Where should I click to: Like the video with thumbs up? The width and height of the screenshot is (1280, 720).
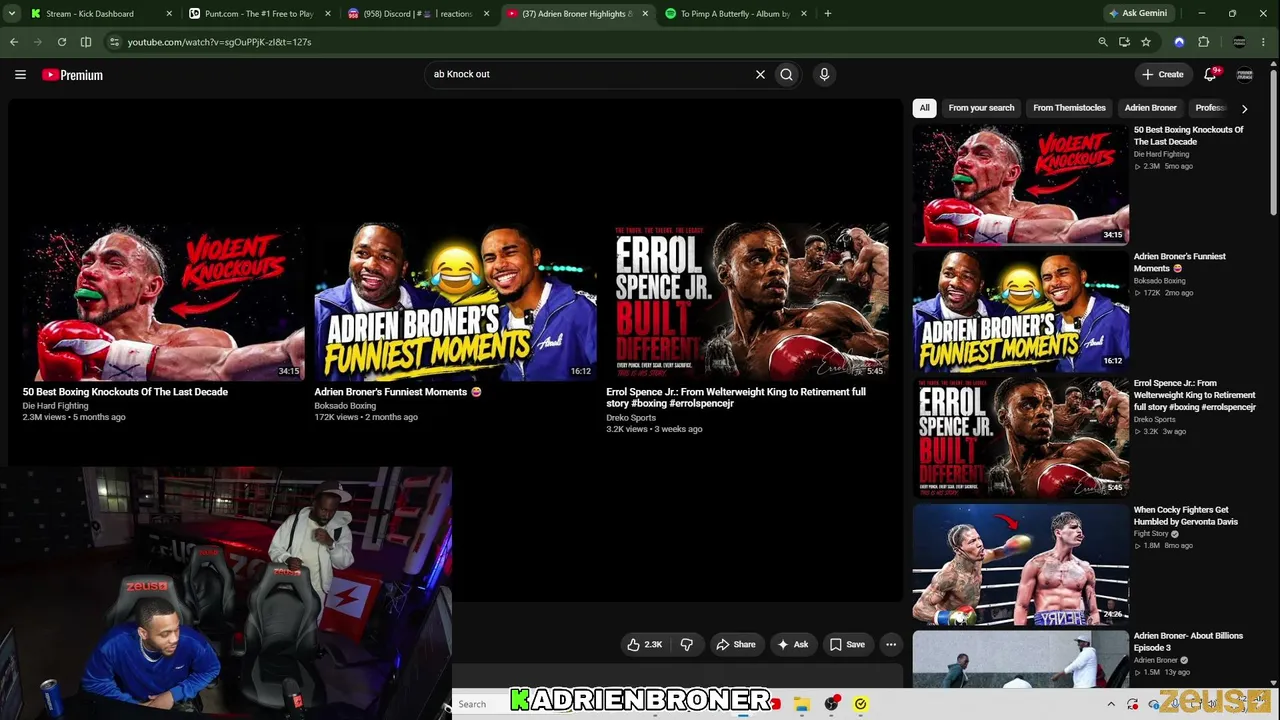pyautogui.click(x=645, y=645)
